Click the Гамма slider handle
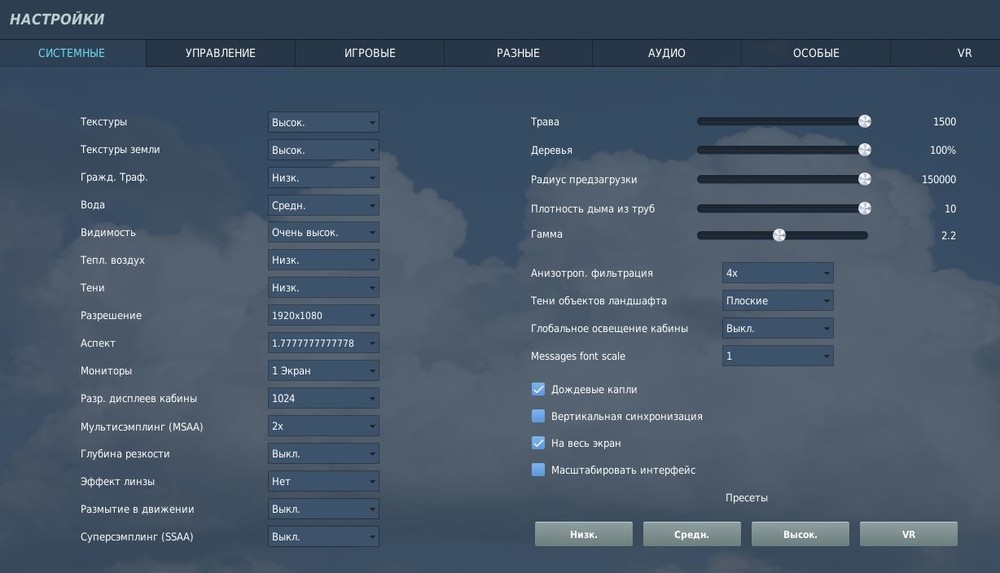The image size is (1000, 573). [779, 235]
